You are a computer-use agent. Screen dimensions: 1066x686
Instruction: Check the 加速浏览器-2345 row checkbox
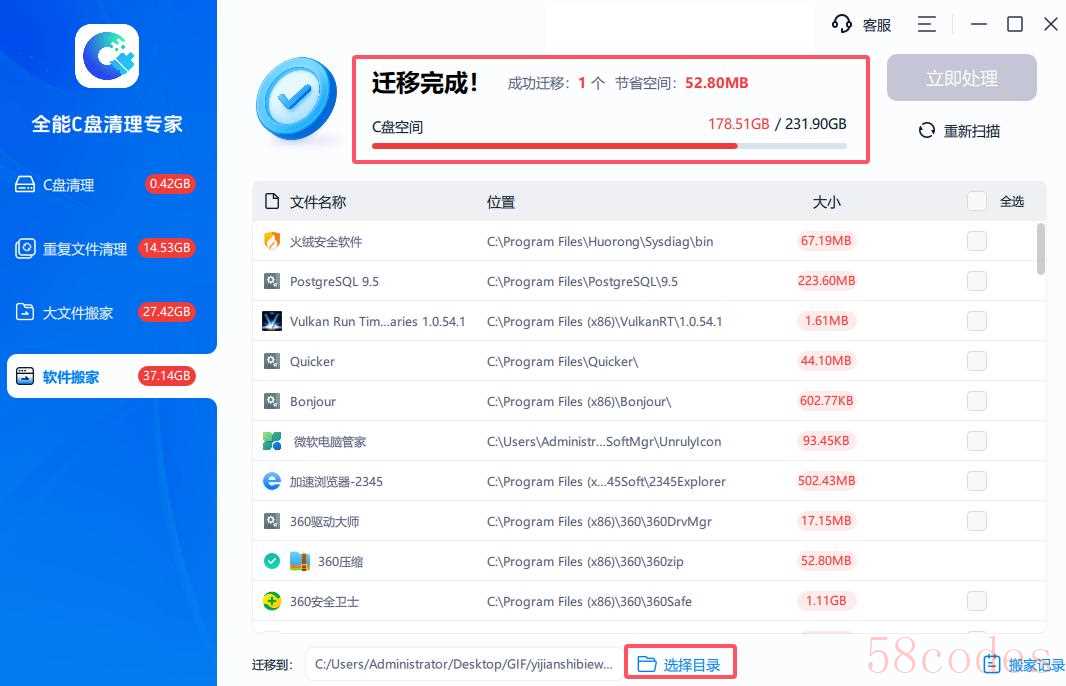977,481
